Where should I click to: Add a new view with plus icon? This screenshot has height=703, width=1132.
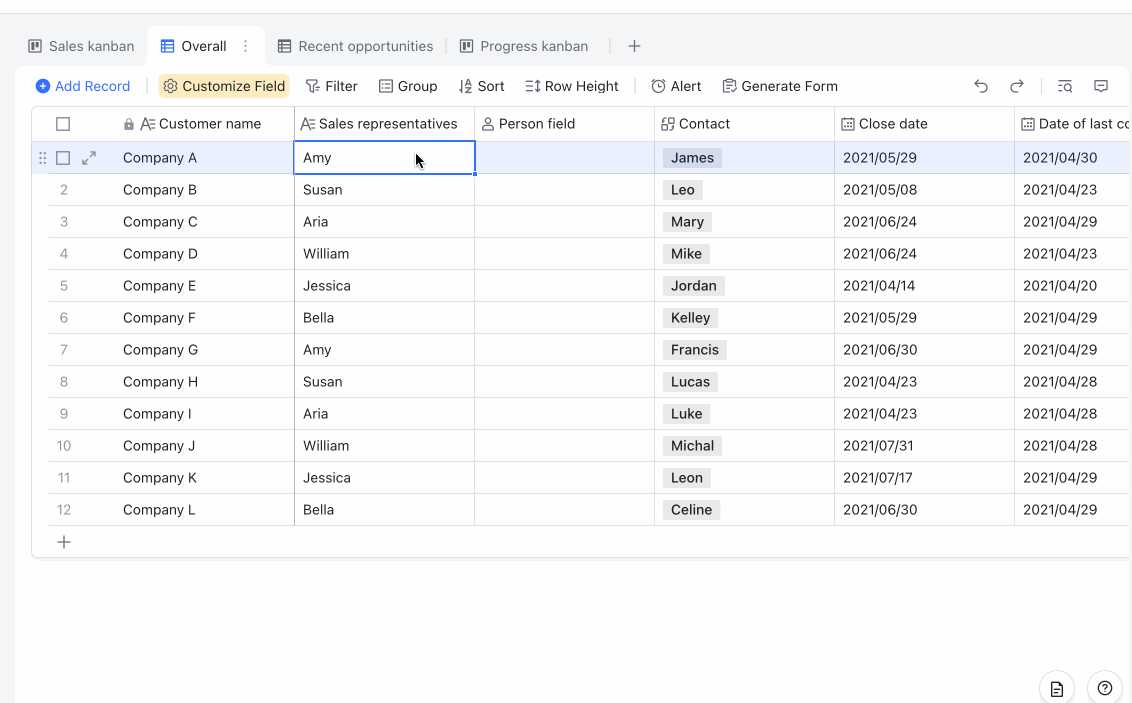(634, 46)
